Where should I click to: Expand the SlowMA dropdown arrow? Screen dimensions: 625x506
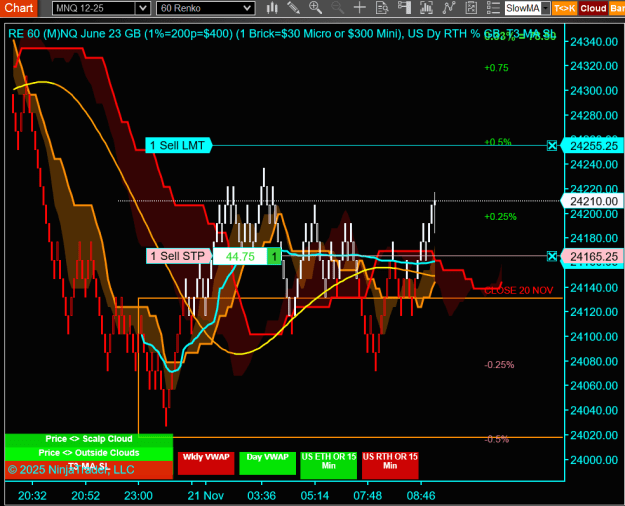pos(546,8)
